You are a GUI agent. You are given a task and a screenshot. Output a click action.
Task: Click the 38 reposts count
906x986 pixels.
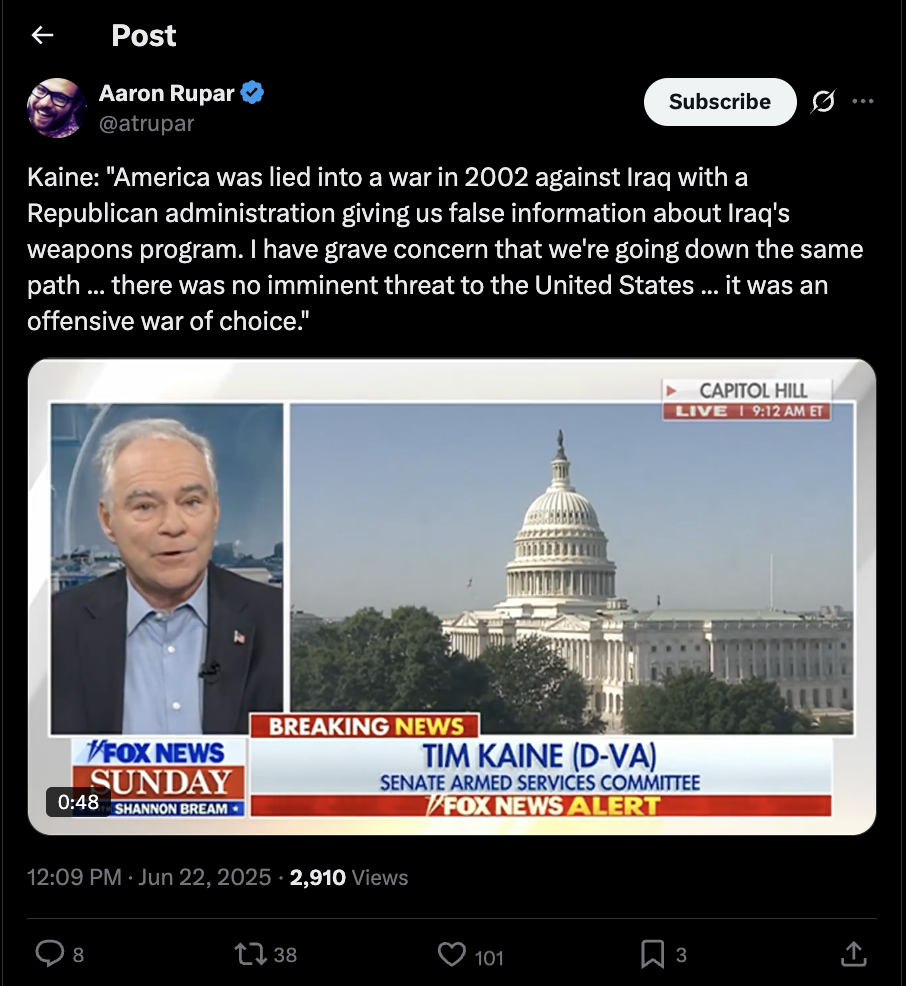tap(285, 955)
